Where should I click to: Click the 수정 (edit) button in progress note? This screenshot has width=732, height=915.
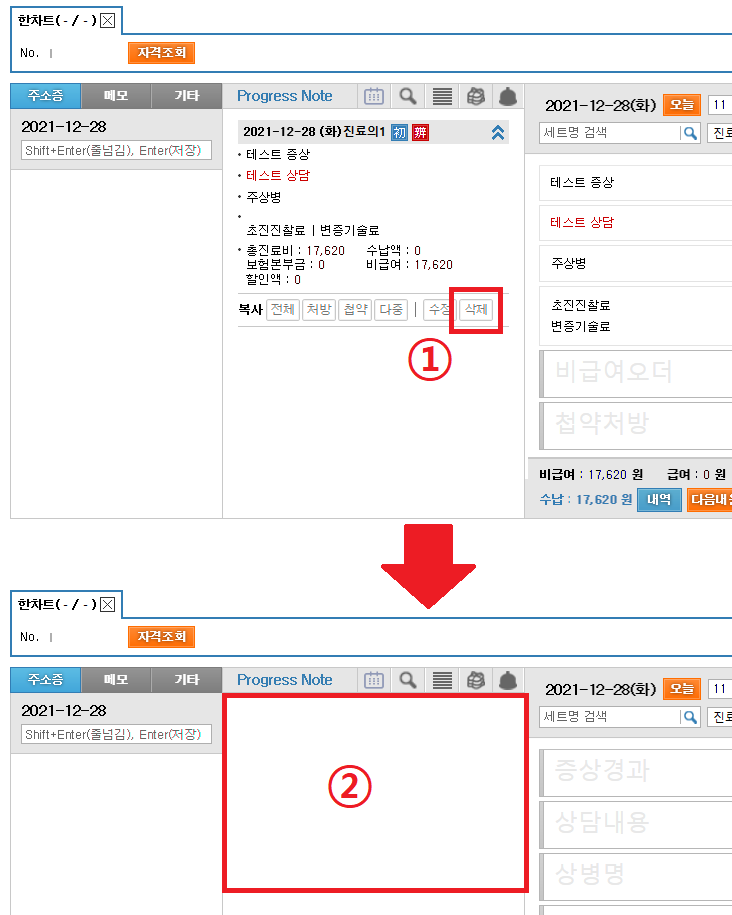tap(438, 310)
